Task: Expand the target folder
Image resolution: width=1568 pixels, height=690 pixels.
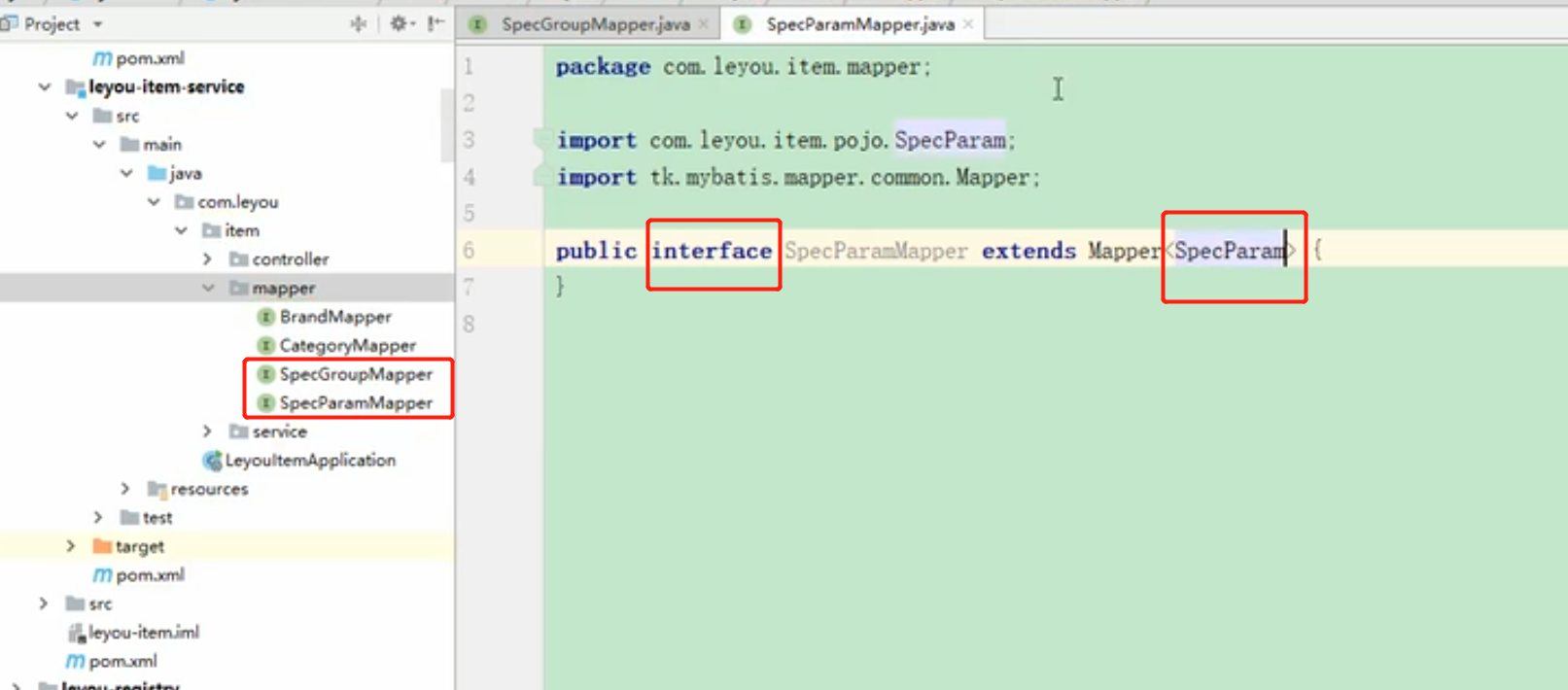Action: pyautogui.click(x=71, y=545)
